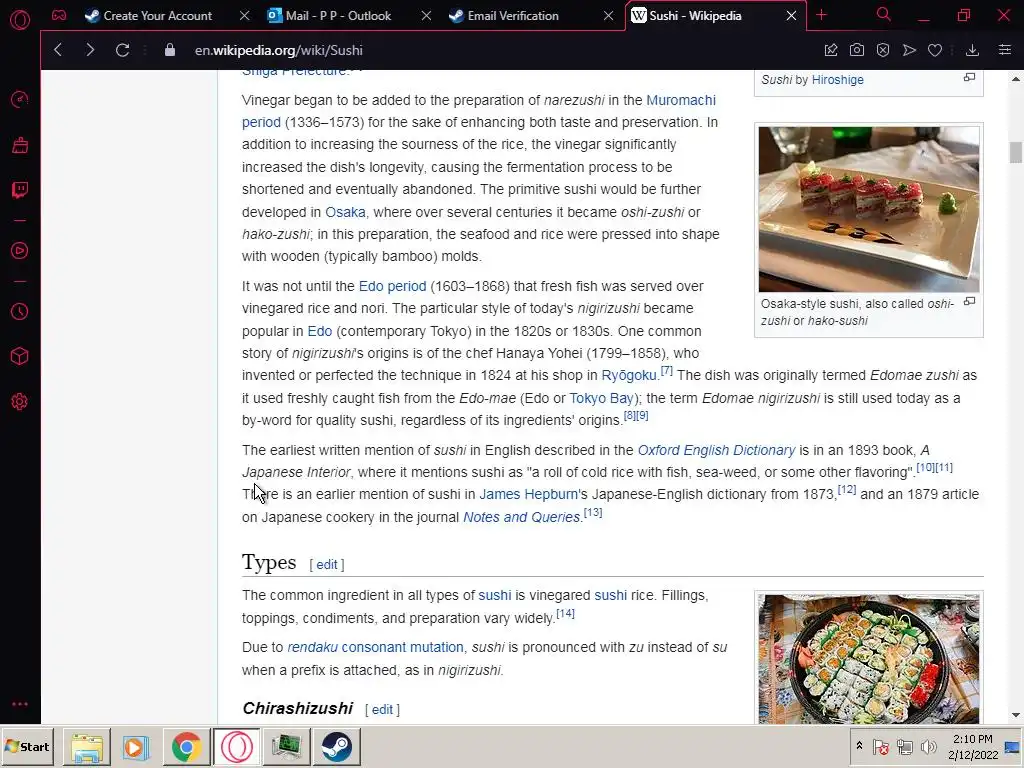Viewport: 1024px width, 768px height.
Task: Open ad blocker shield icon
Action: [x=883, y=50]
